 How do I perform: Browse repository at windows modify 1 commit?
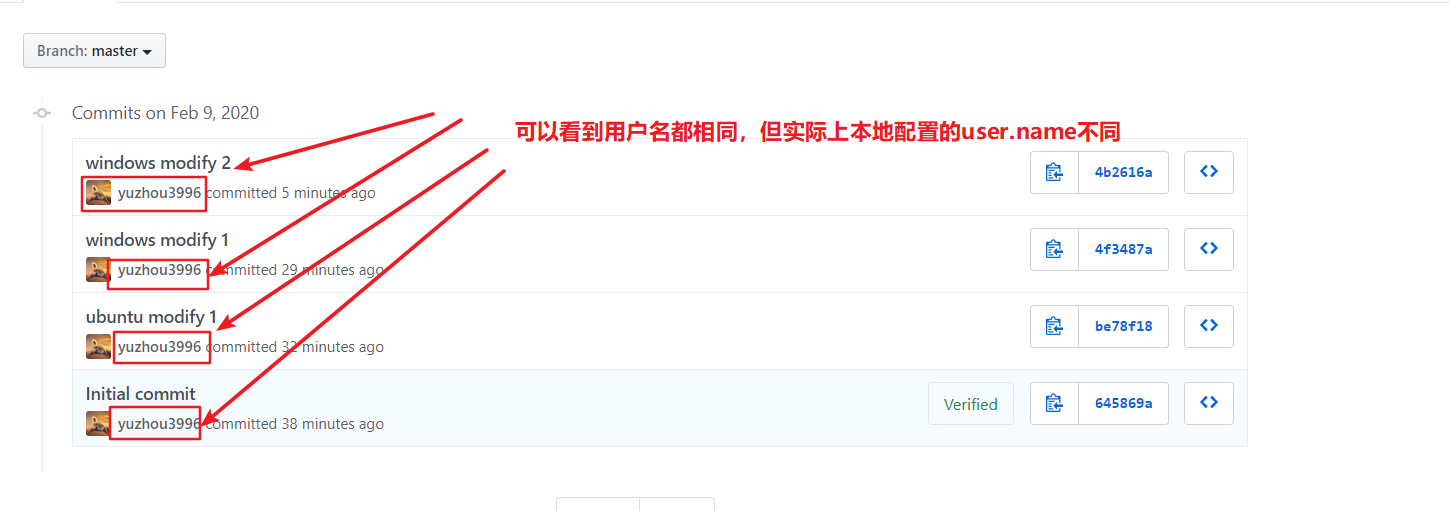(1209, 249)
